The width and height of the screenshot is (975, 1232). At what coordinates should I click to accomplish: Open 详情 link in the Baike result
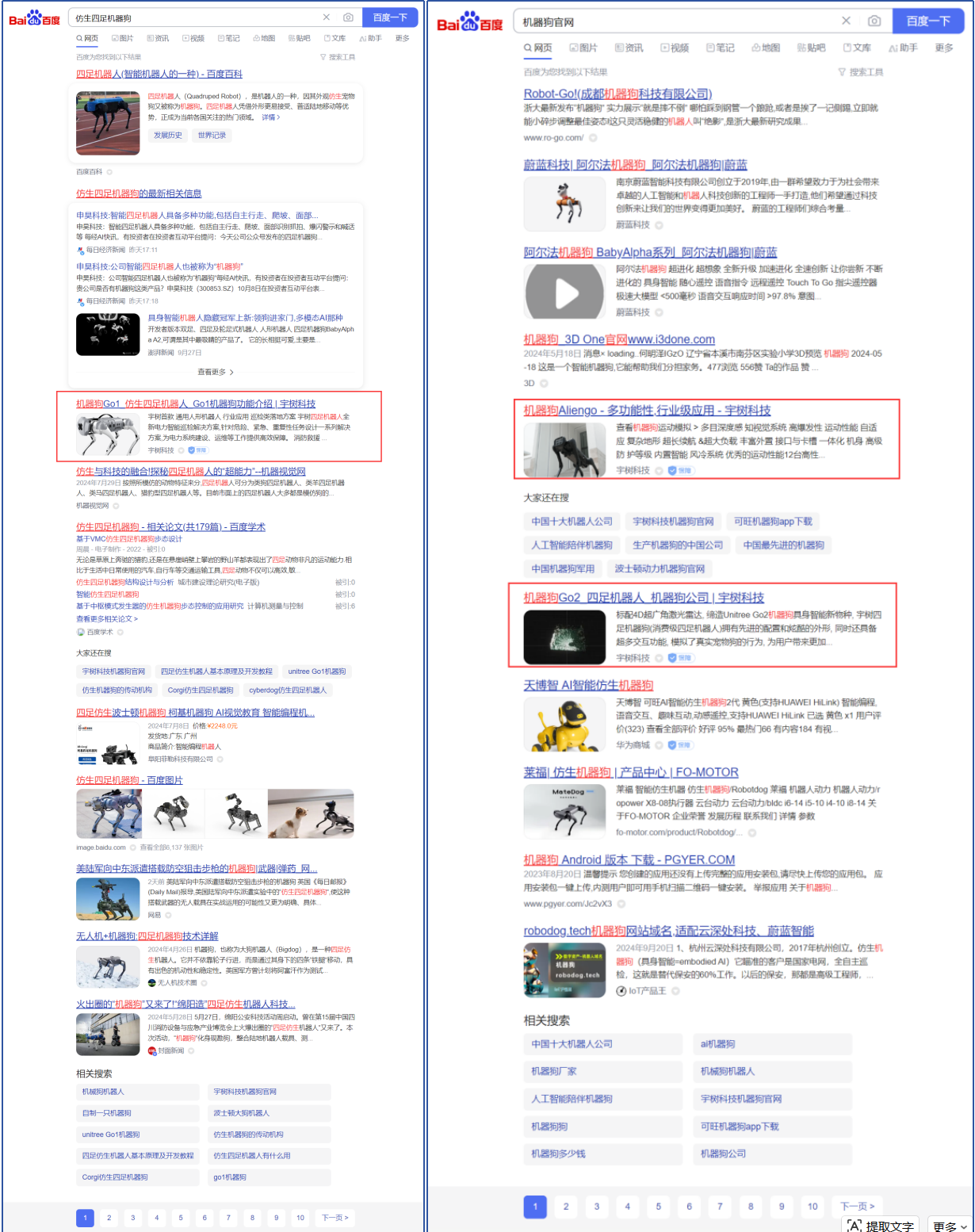(271, 117)
